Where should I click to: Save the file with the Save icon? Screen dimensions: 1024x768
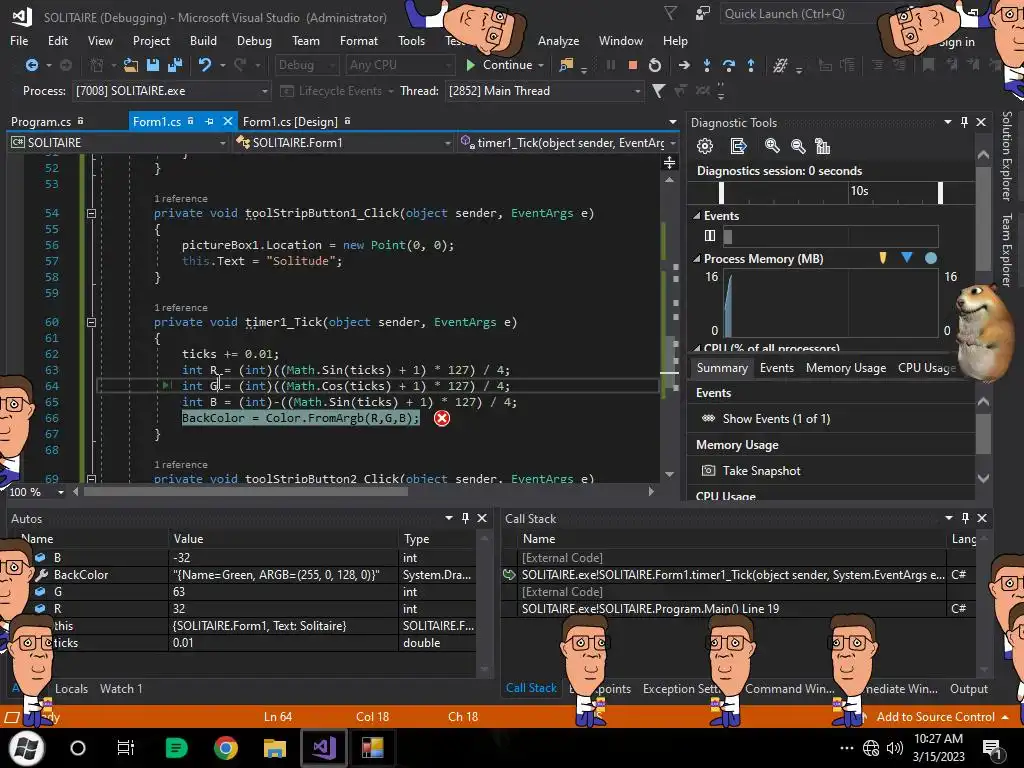153,65
